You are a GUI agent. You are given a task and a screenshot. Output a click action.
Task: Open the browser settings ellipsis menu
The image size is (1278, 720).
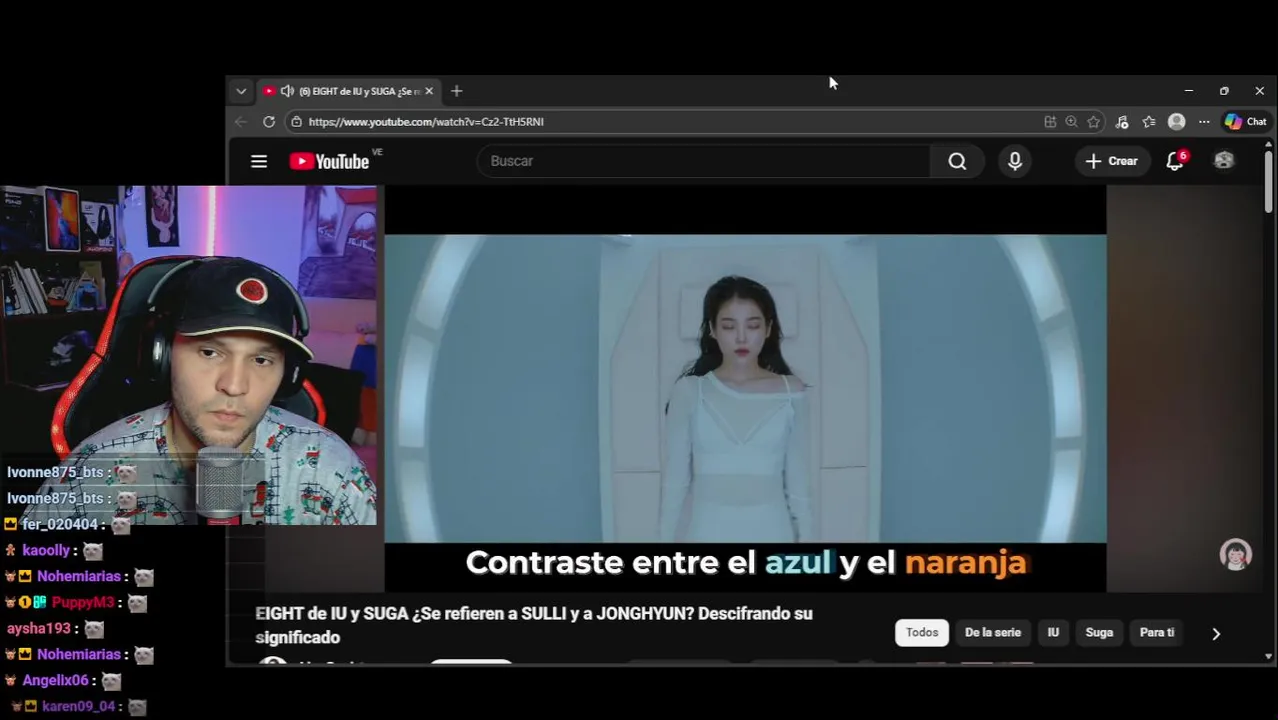tap(1204, 122)
